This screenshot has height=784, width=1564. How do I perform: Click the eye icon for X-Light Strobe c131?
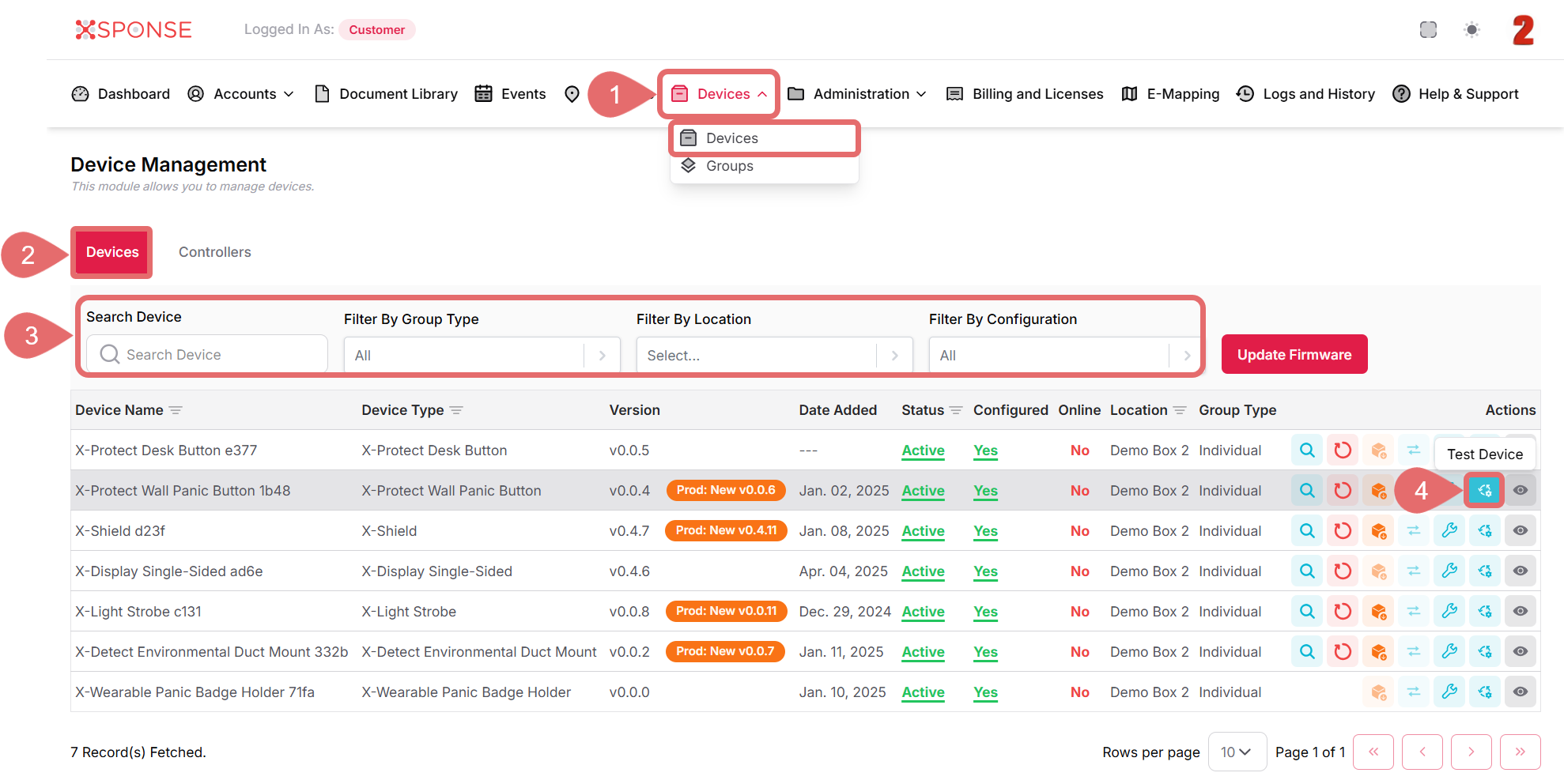pyautogui.click(x=1520, y=612)
